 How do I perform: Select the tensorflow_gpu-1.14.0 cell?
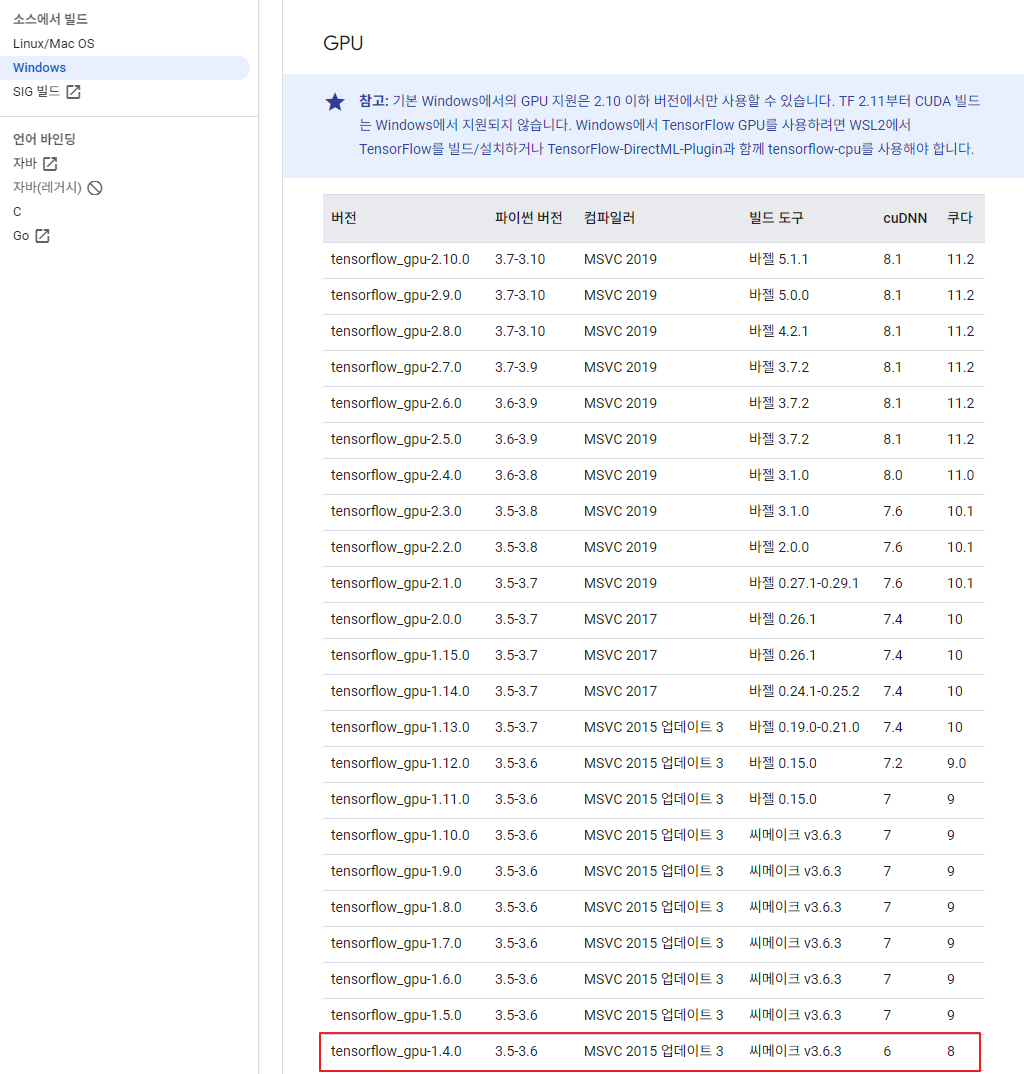pos(400,691)
